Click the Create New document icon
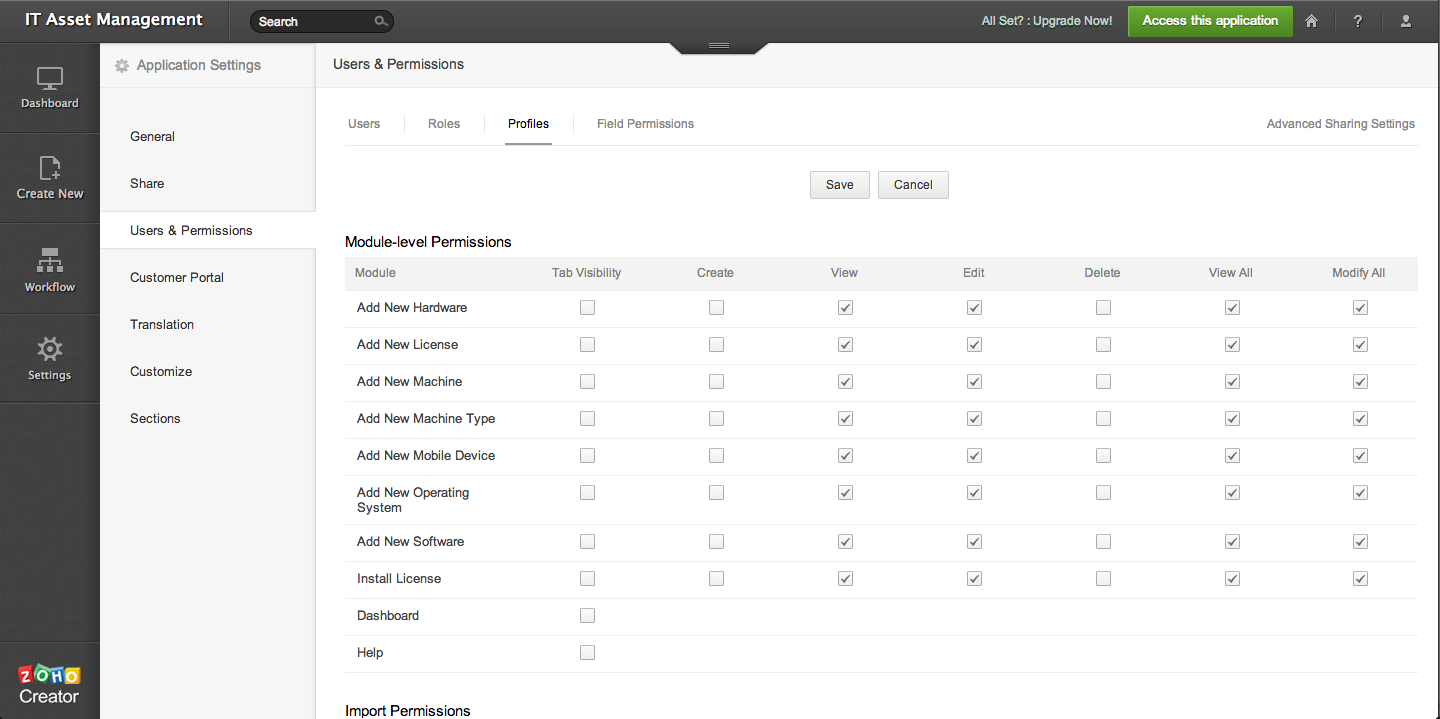 (x=49, y=169)
